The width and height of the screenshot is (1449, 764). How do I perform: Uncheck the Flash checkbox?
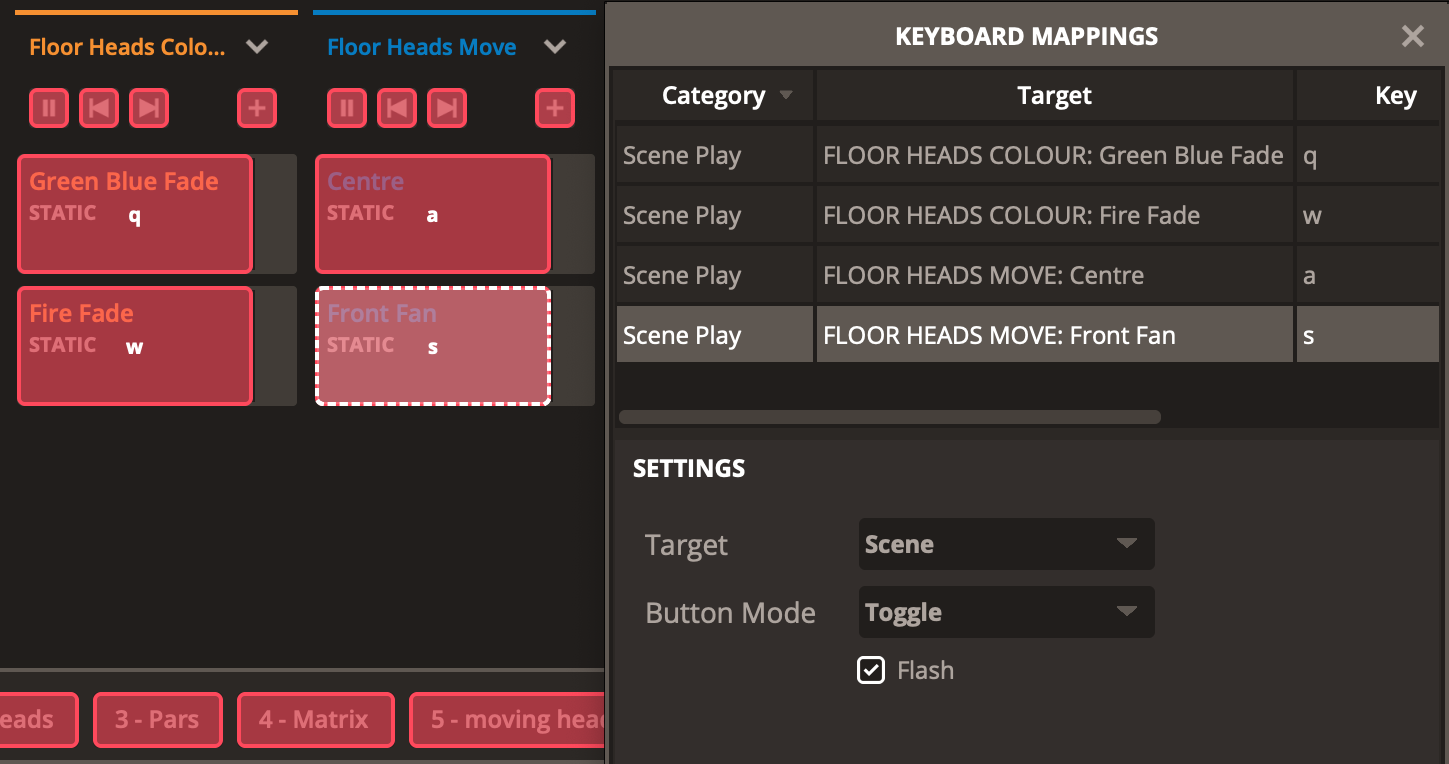pos(871,670)
